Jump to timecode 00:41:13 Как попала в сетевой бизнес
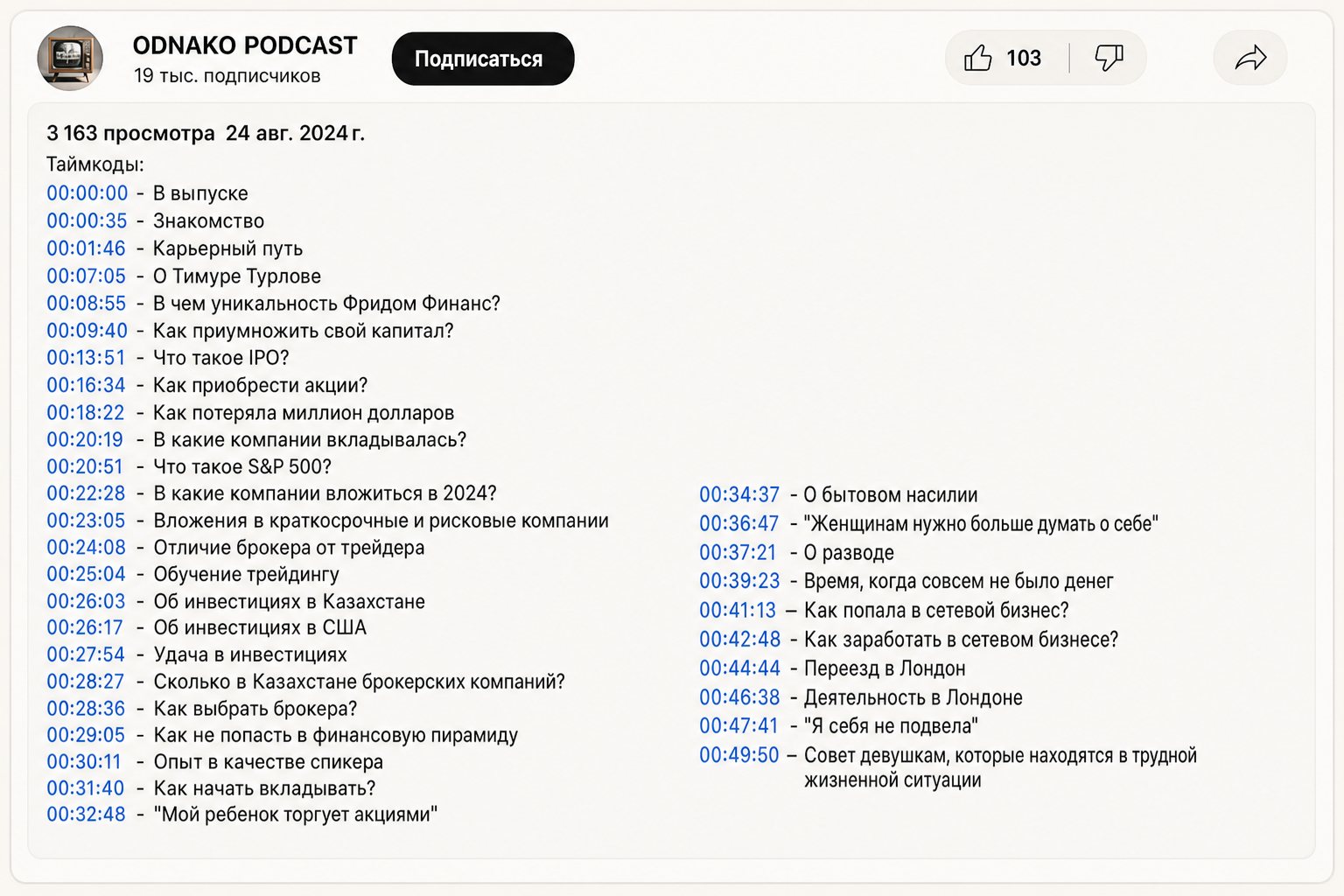The width and height of the screenshot is (1344, 896). click(738, 611)
